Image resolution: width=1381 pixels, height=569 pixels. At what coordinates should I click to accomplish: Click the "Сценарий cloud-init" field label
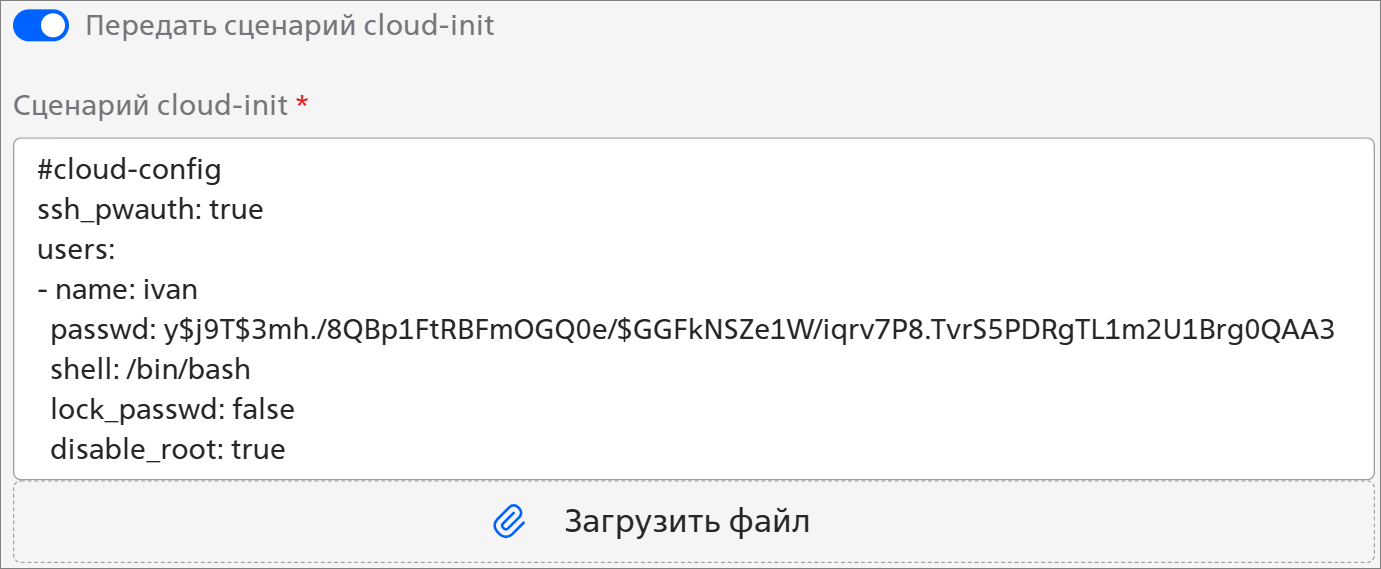pos(150,104)
